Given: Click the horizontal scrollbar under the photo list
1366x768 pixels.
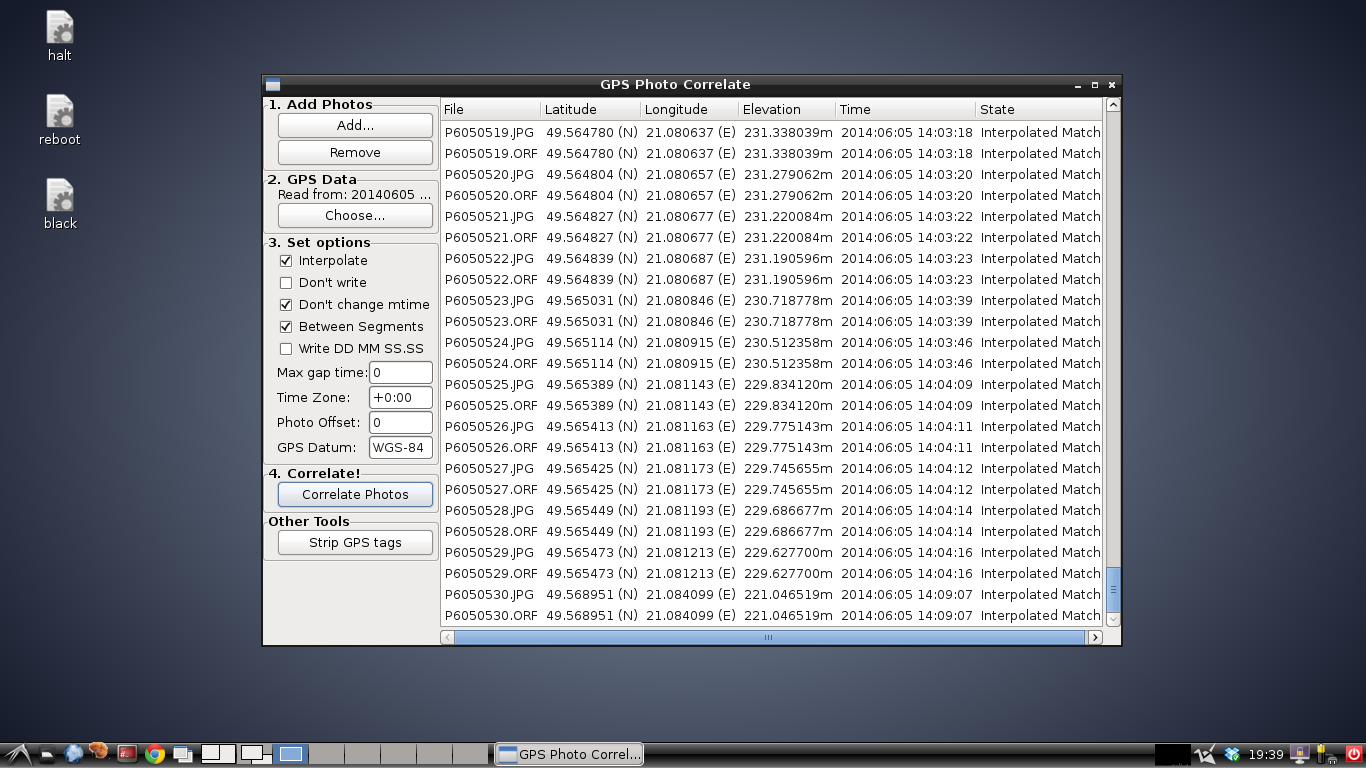Looking at the screenshot, I should 768,637.
